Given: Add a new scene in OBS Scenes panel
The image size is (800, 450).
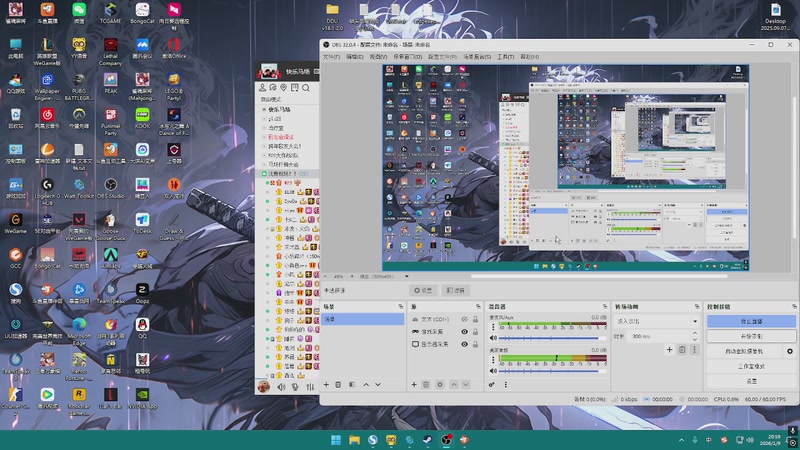Looking at the screenshot, I should tap(327, 385).
